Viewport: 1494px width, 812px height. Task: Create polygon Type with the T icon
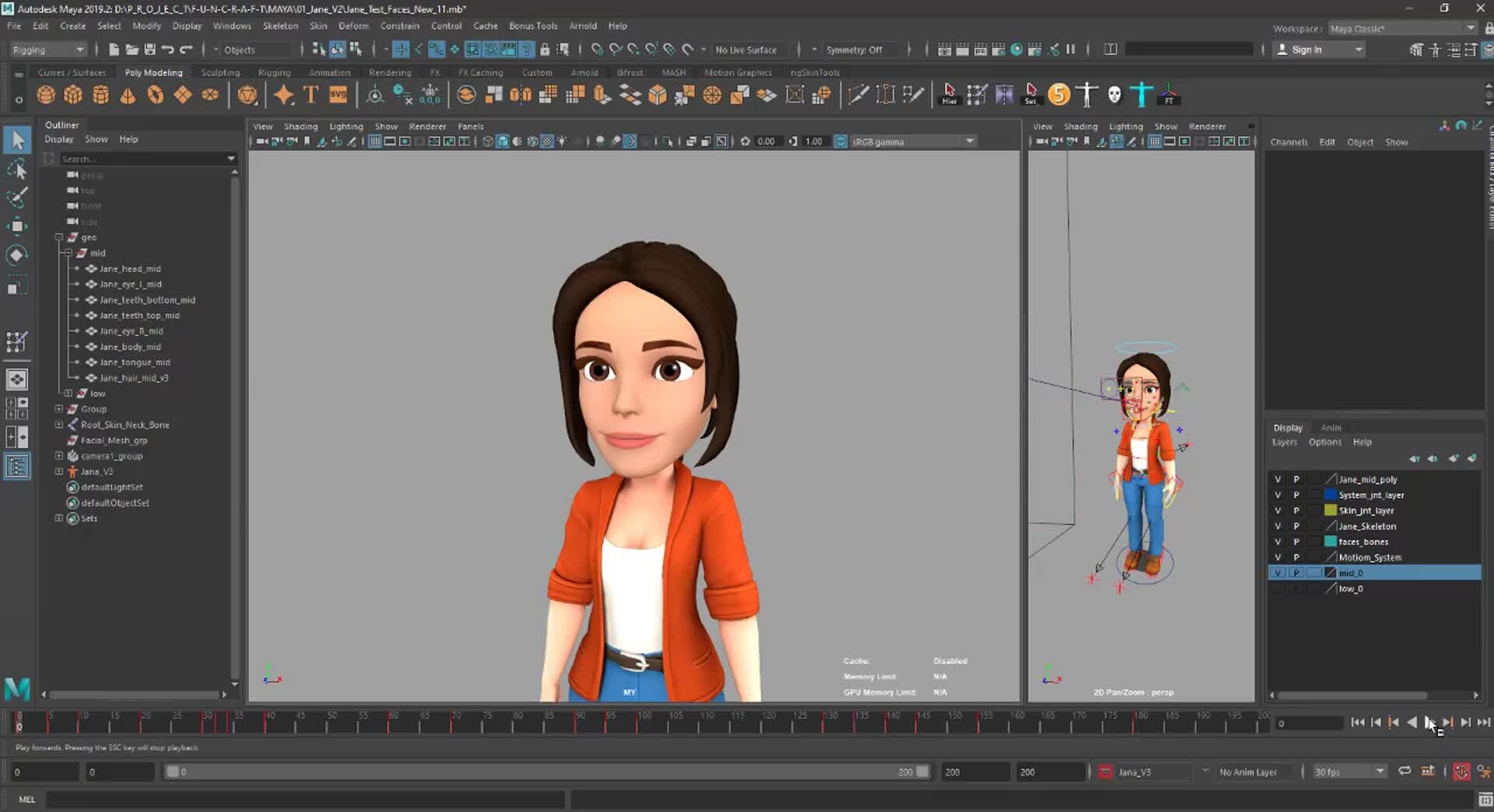coord(309,94)
